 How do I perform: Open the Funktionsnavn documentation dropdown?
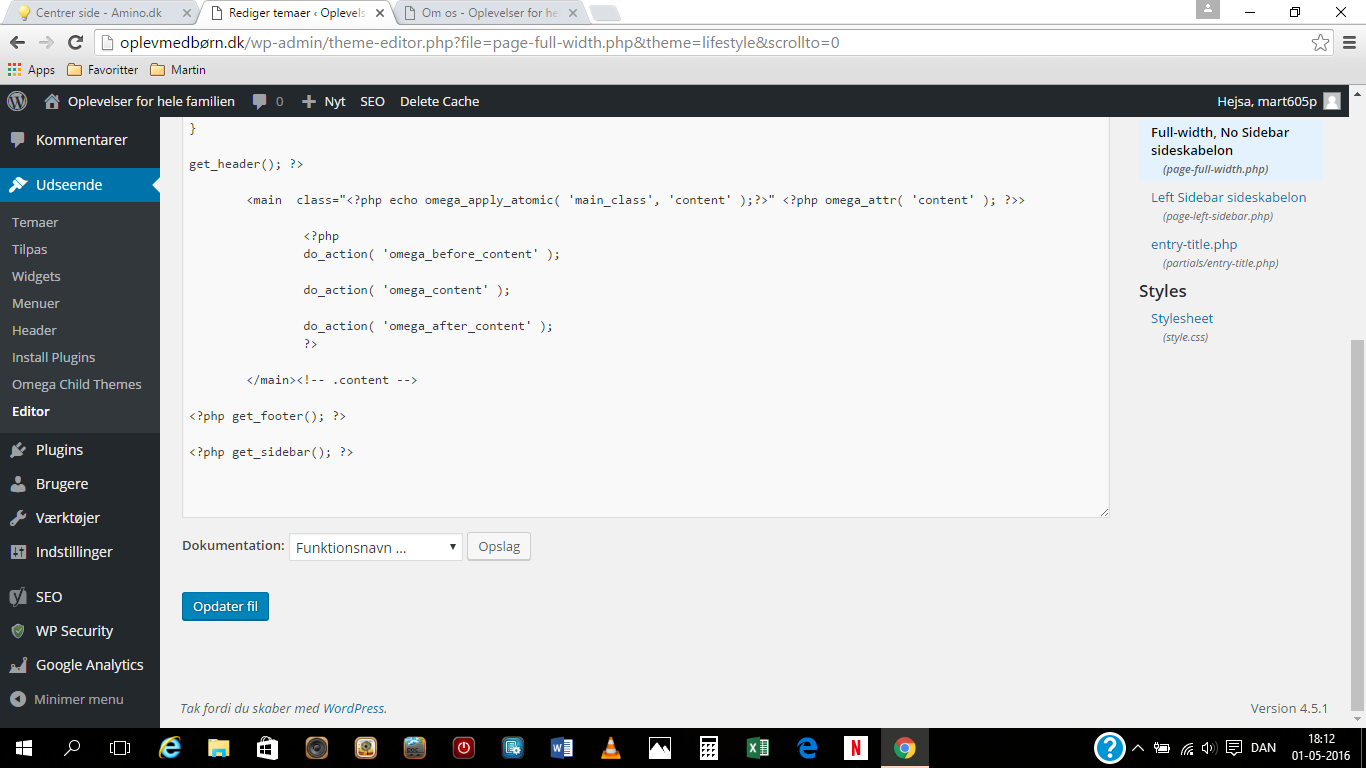pos(376,547)
